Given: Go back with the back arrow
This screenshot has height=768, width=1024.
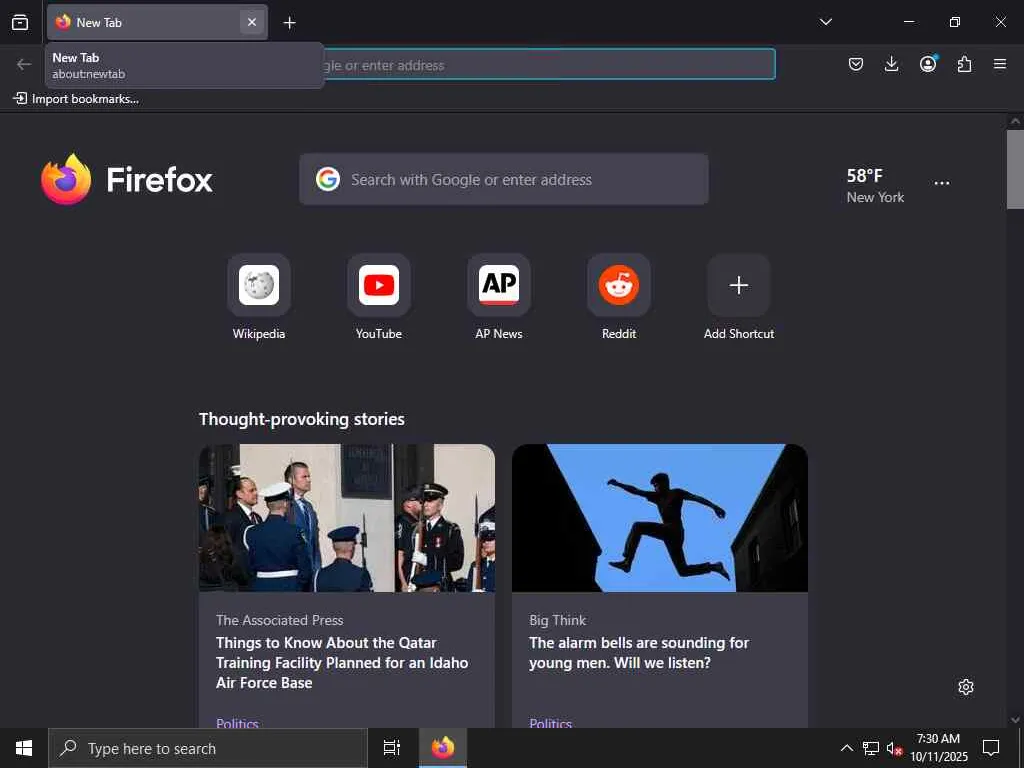Looking at the screenshot, I should coord(24,64).
